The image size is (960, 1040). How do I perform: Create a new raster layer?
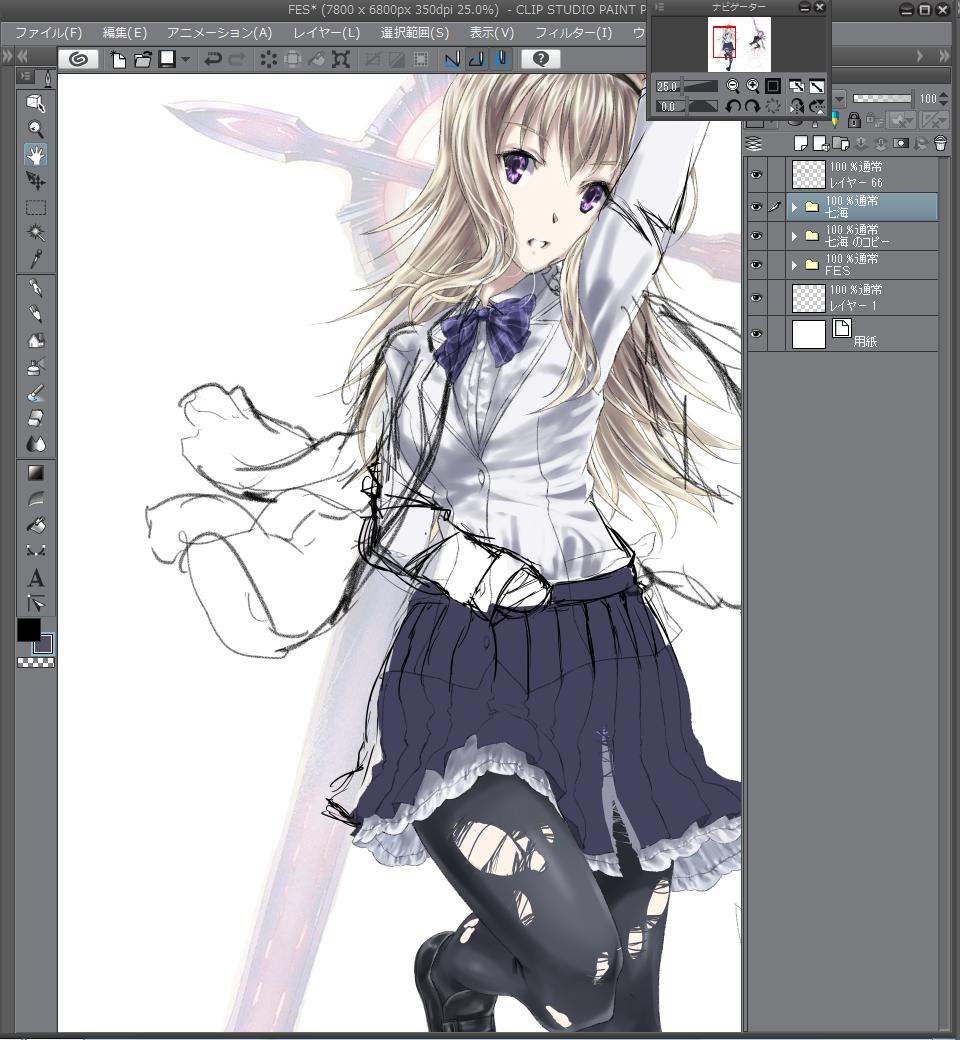801,143
